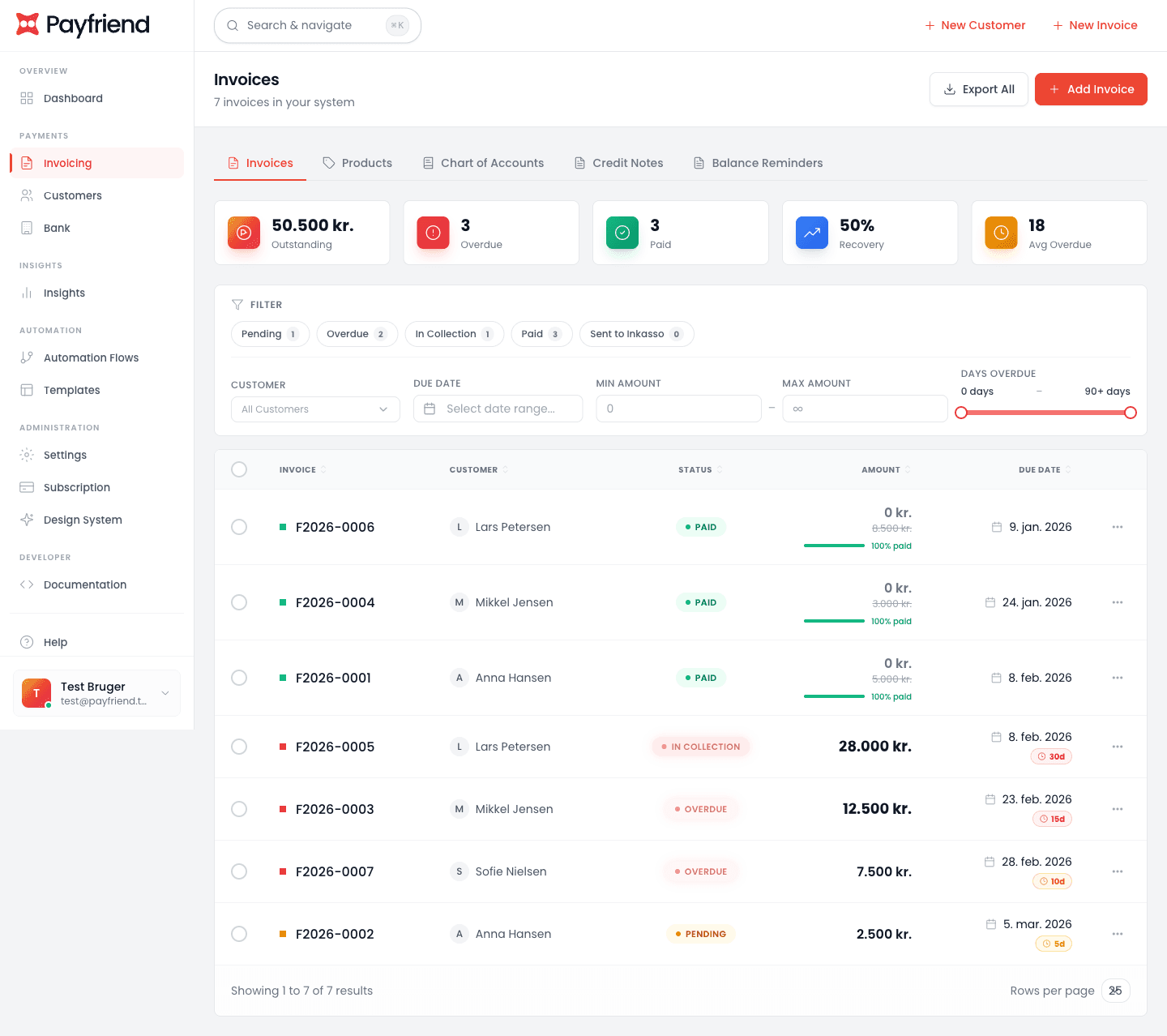
Task: Tick the checkbox for invoice F2026-0006
Action: (x=239, y=527)
